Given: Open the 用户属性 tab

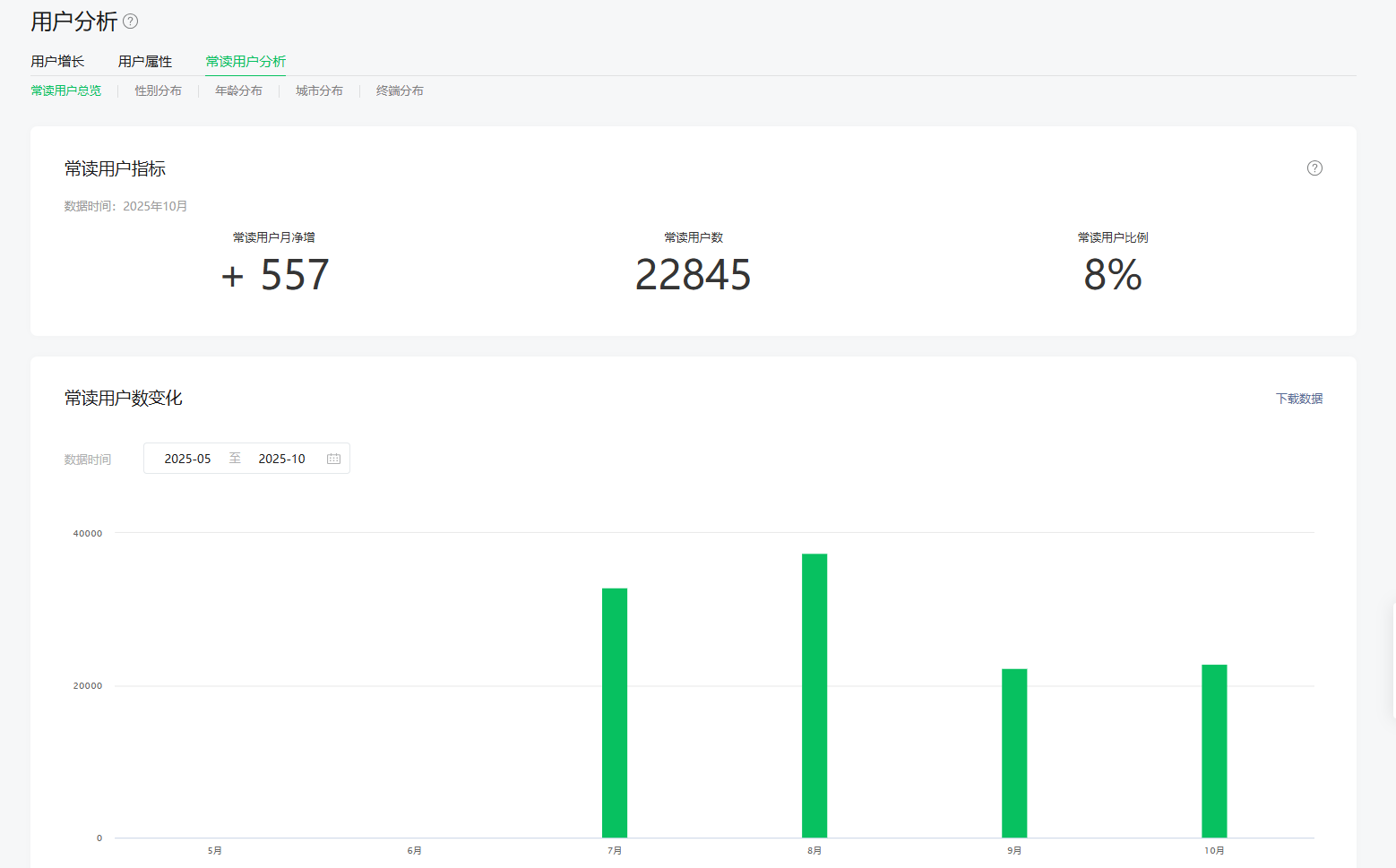Looking at the screenshot, I should click(x=145, y=62).
